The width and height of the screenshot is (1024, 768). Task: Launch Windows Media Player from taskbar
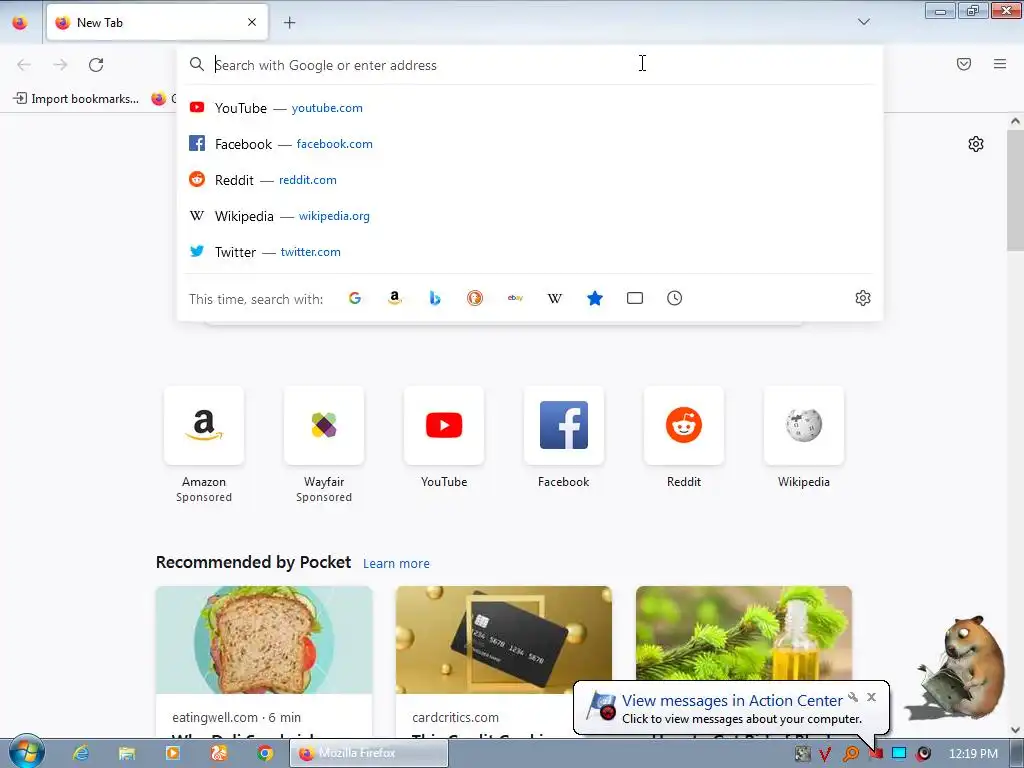[x=172, y=754]
